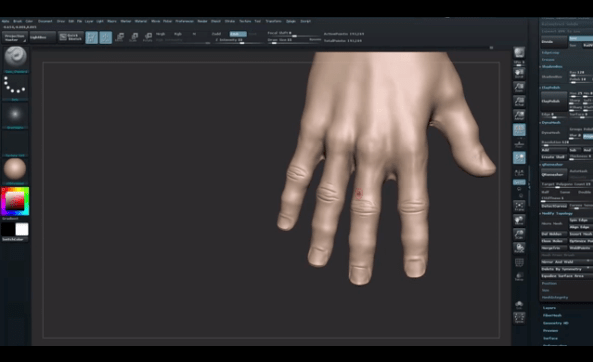Select the Zoom canvas icon
The height and width of the screenshot is (362, 593).
519,87
